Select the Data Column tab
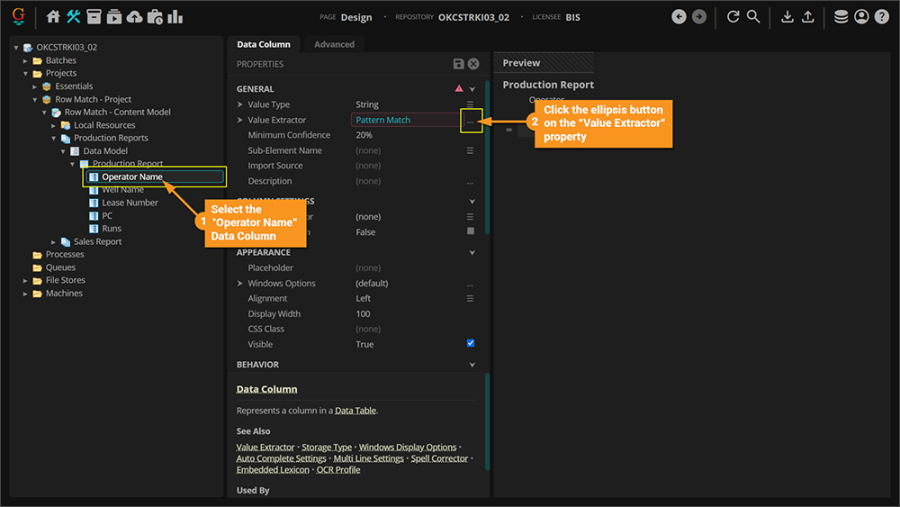 (263, 45)
